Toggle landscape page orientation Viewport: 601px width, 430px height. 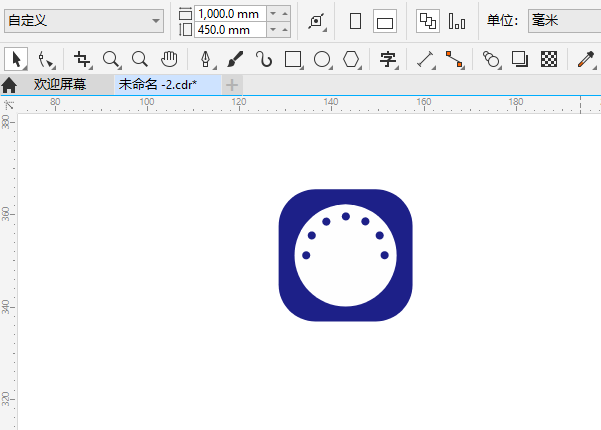[385, 21]
